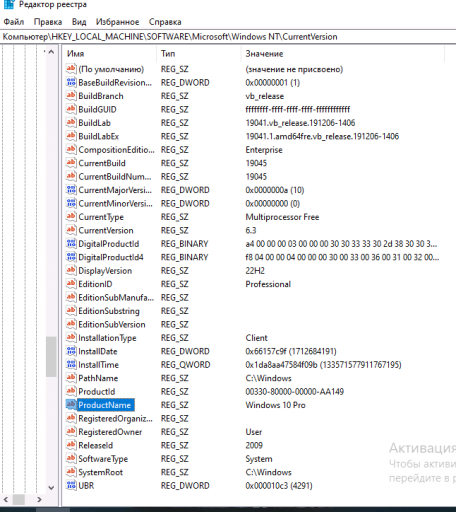Screen dimensions: 456x512
Task: Click the string icon beside BuildGUID
Action: pyautogui.click(x=71, y=109)
